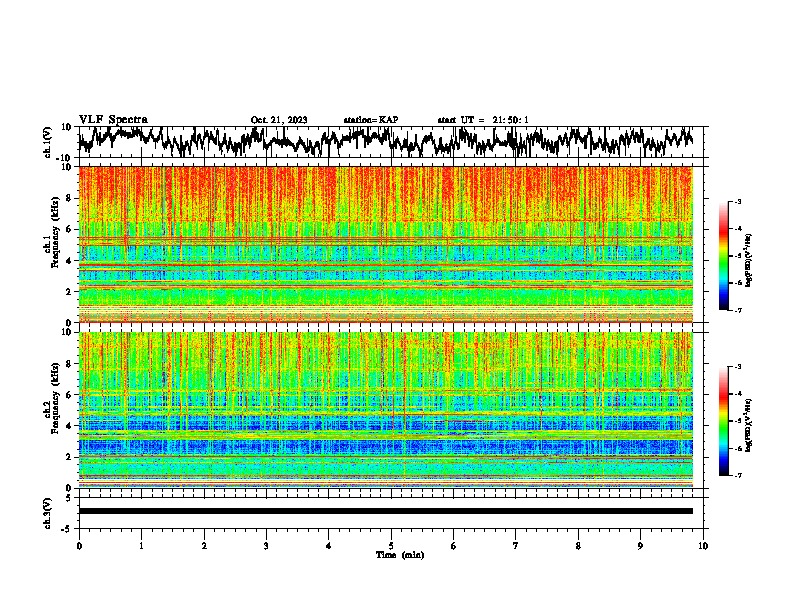The width and height of the screenshot is (792, 612).
Task: Click the 'ch.1(V)' axis label
Action: 48,142
